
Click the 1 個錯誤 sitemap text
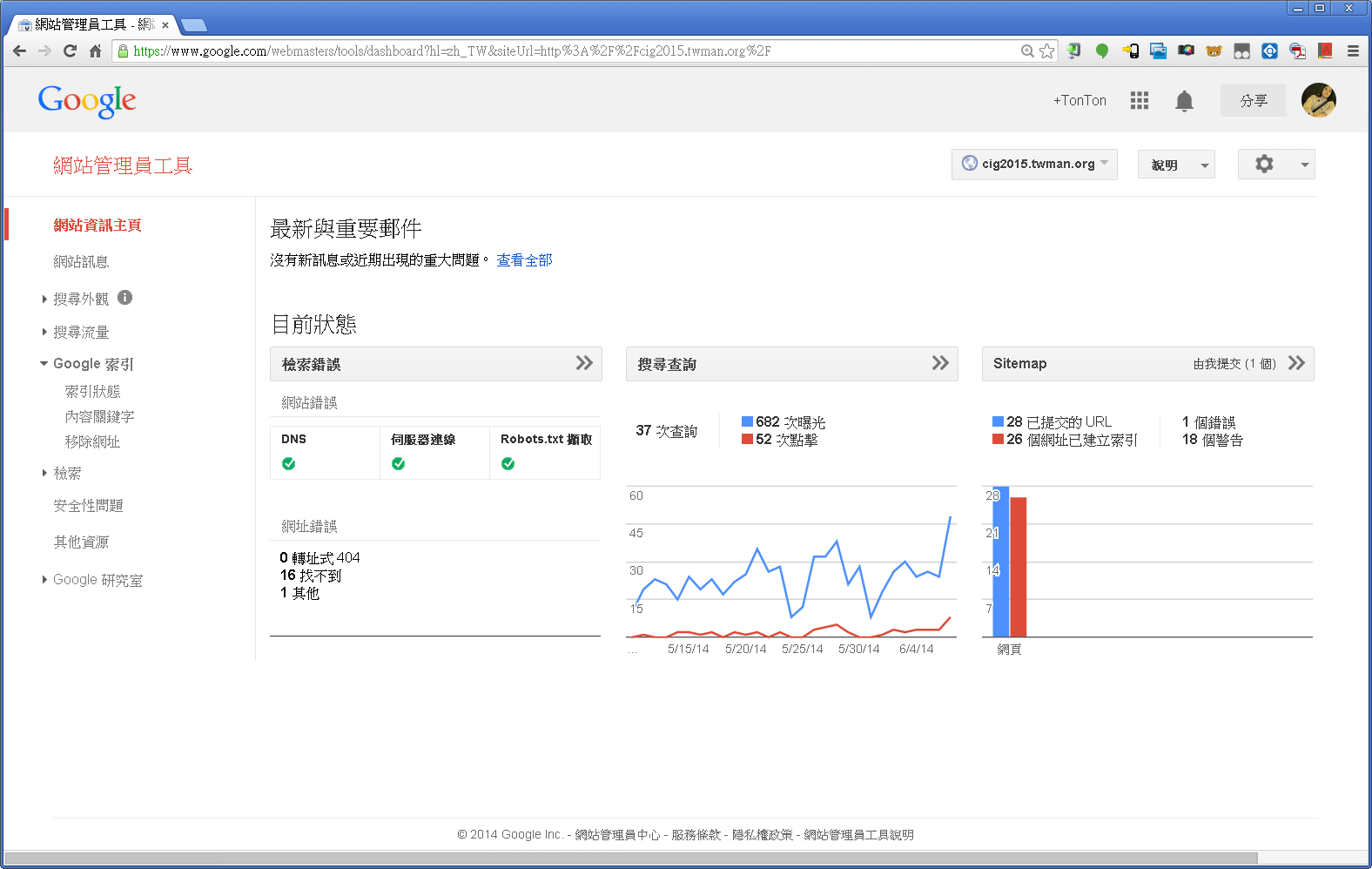1209,422
